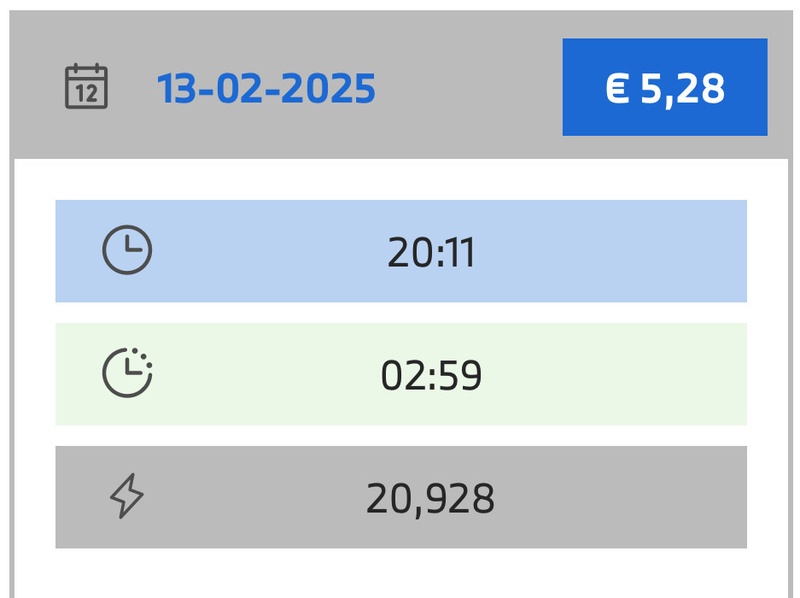This screenshot has height=598, width=800.
Task: Click the minutes digits in 20:11
Action: coord(458,253)
